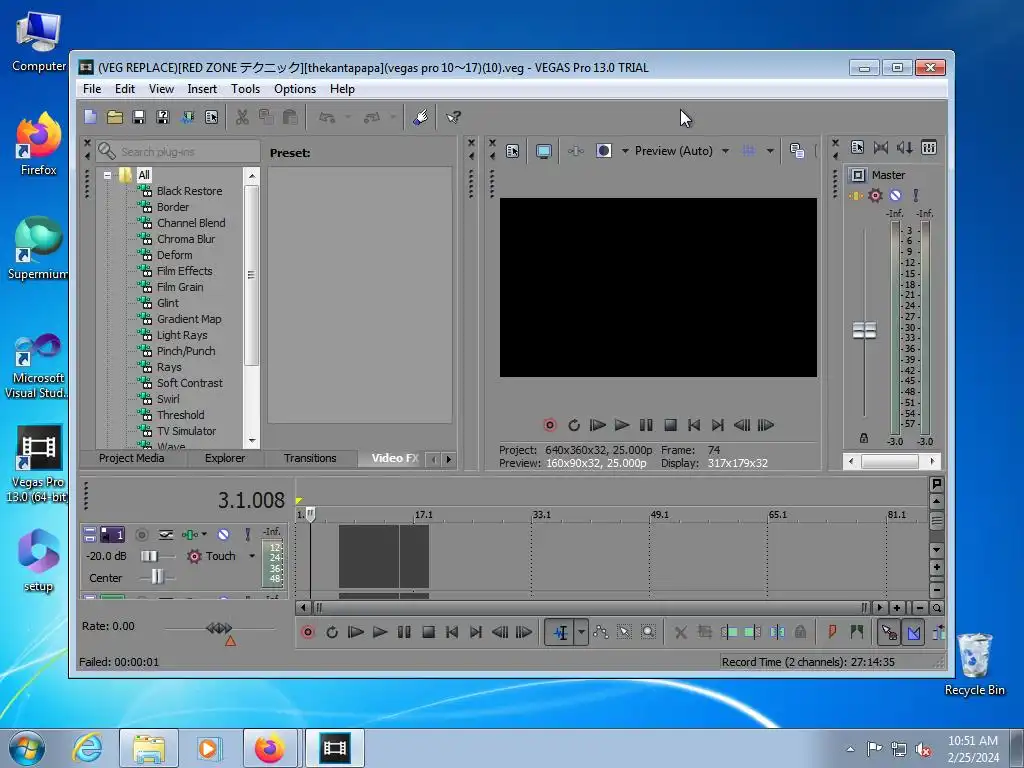Open Master automation settings gear
The image size is (1024, 768).
click(875, 195)
